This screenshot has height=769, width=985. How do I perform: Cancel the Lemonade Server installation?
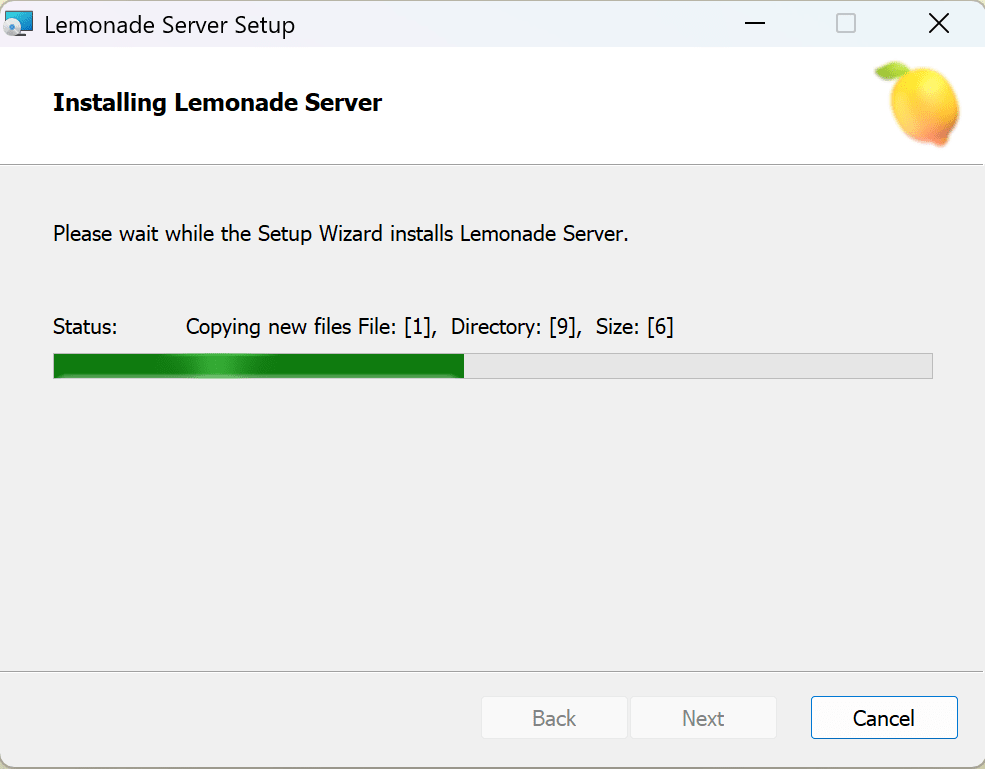(x=883, y=718)
